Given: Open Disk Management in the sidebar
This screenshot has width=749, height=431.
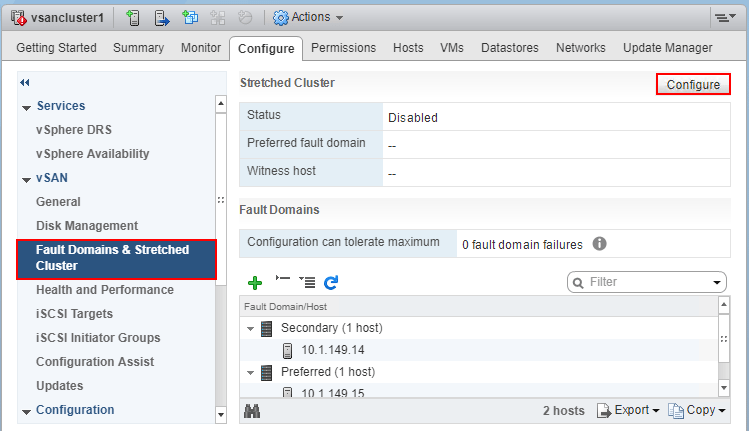Looking at the screenshot, I should coord(87,226).
